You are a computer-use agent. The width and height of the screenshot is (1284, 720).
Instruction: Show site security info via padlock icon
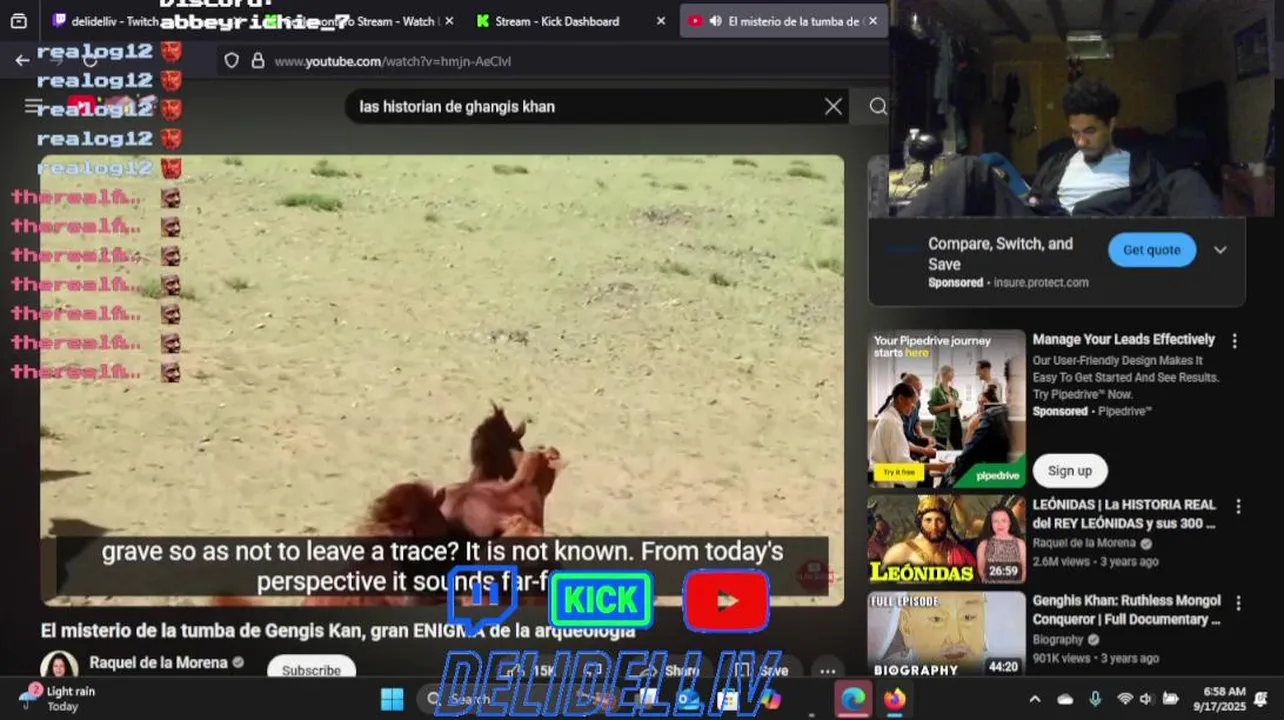click(257, 61)
